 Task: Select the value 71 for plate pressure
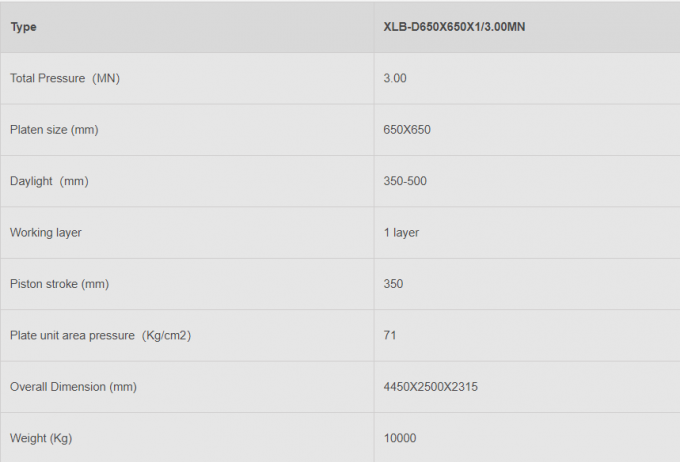[x=390, y=335]
